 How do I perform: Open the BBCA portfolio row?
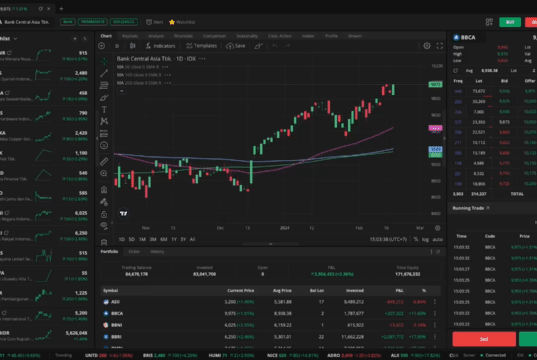(271, 313)
